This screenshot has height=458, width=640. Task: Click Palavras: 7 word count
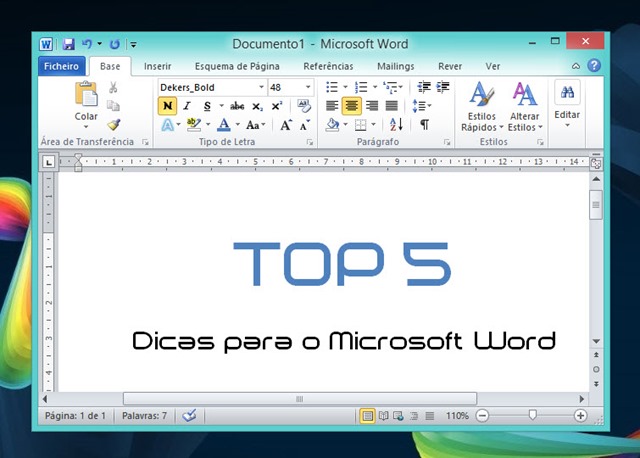coord(144,416)
